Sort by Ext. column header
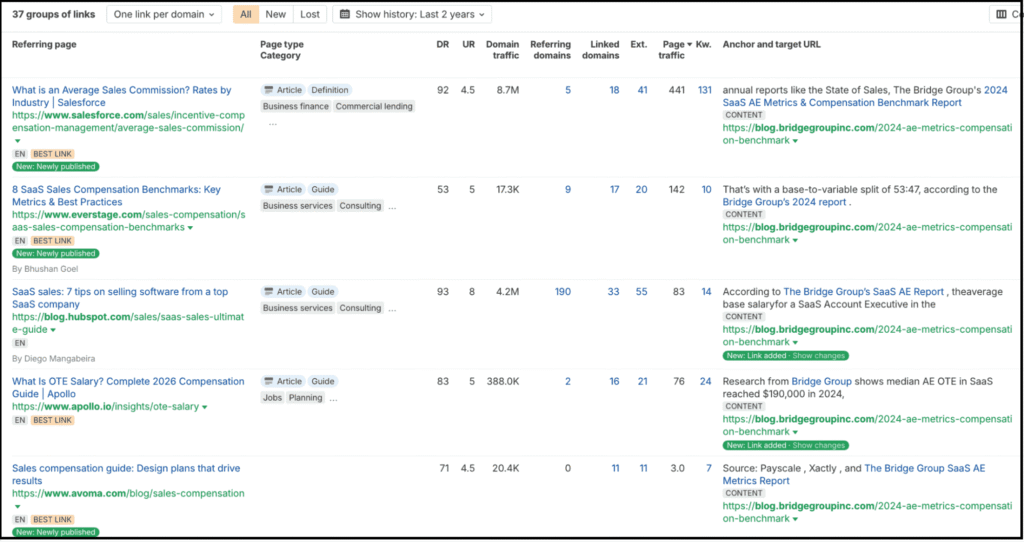 click(639, 44)
